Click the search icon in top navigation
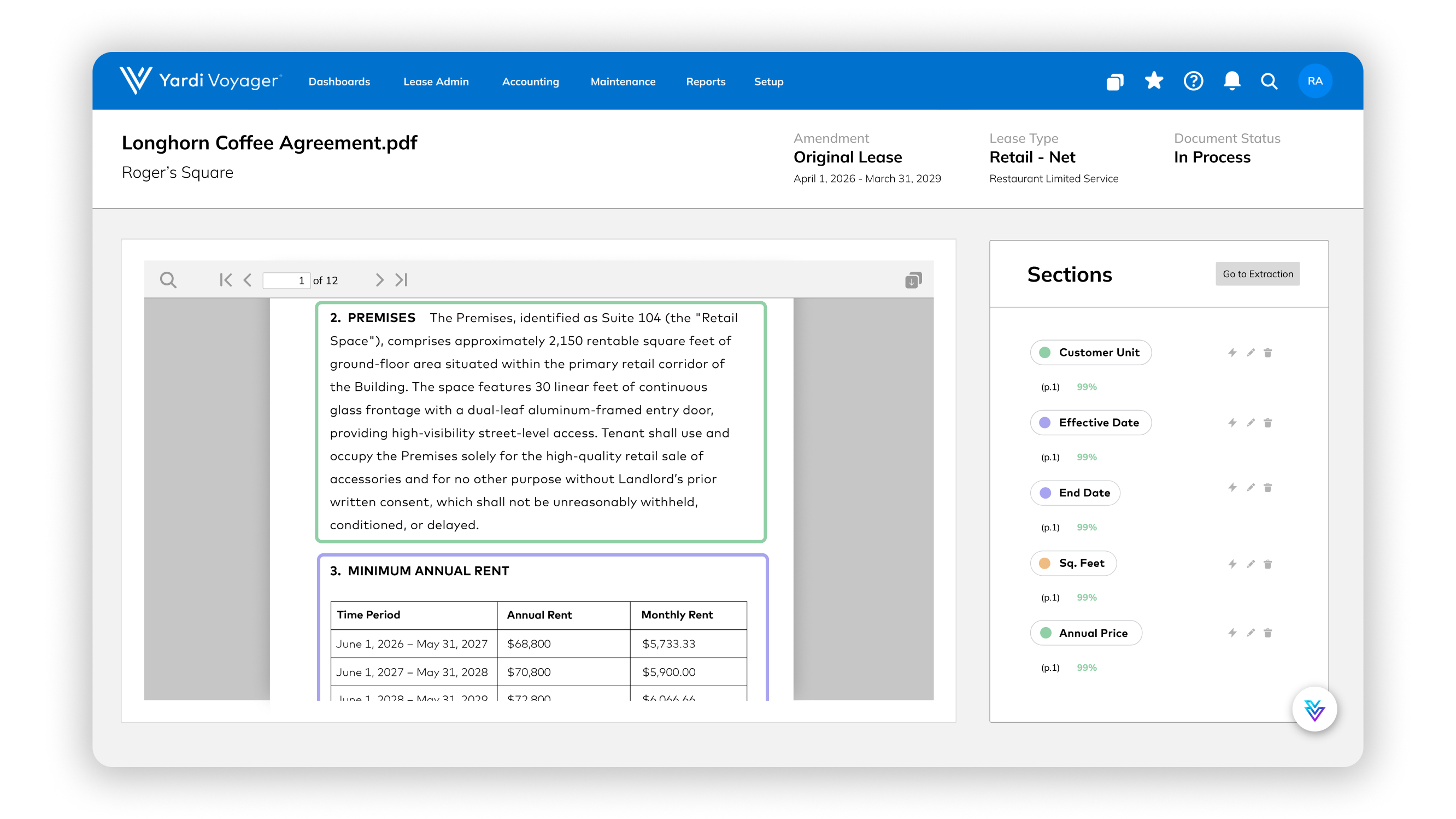The width and height of the screenshot is (1456, 819). pyautogui.click(x=1269, y=81)
